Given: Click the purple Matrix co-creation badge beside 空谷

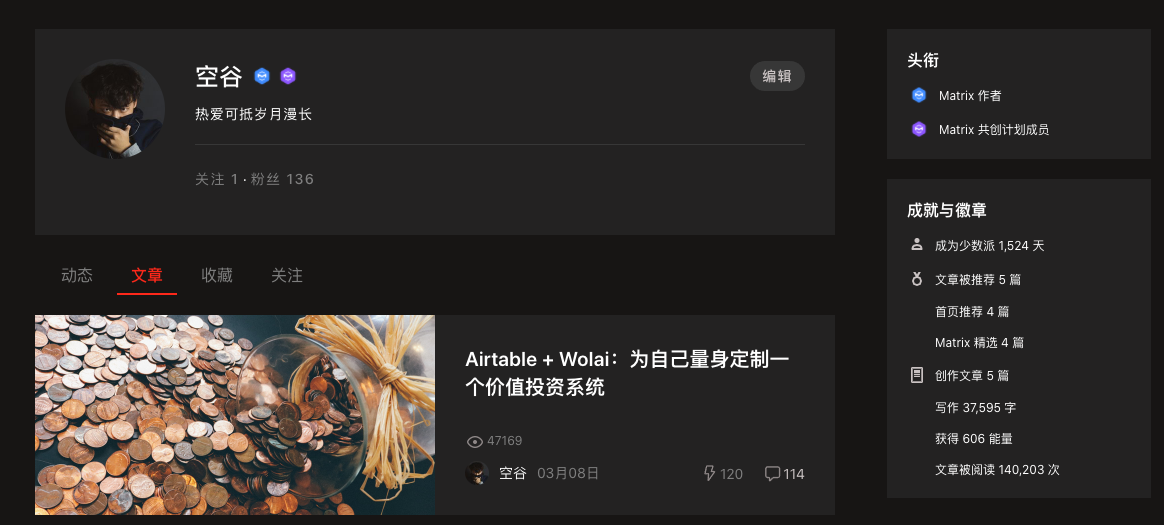Looking at the screenshot, I should (288, 76).
